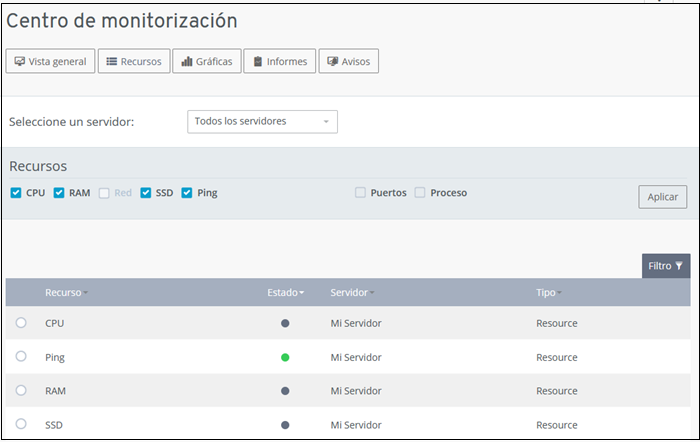
Task: Click the grey status dot for SSD
Action: tap(285, 425)
